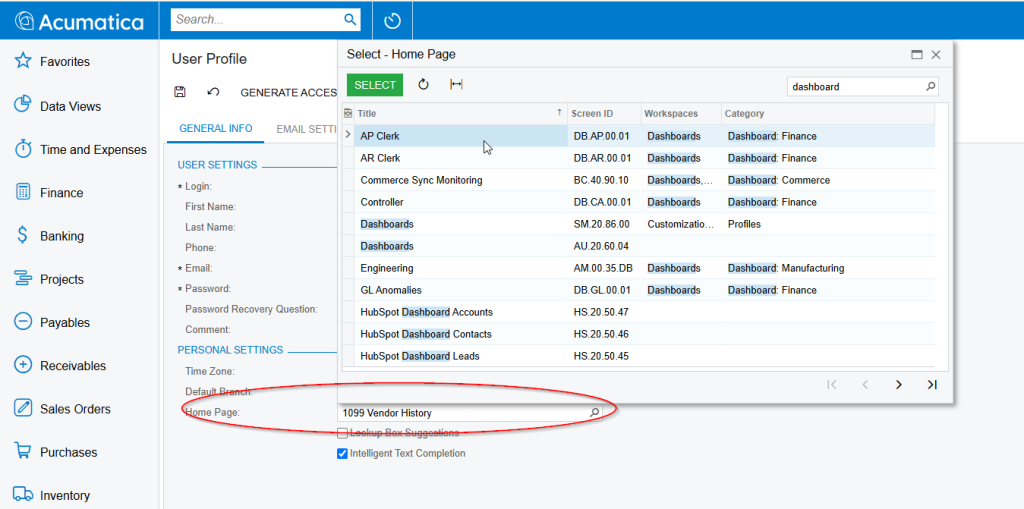This screenshot has width=1024, height=509.
Task: Open the Purchases workspace
Action: tap(56, 452)
